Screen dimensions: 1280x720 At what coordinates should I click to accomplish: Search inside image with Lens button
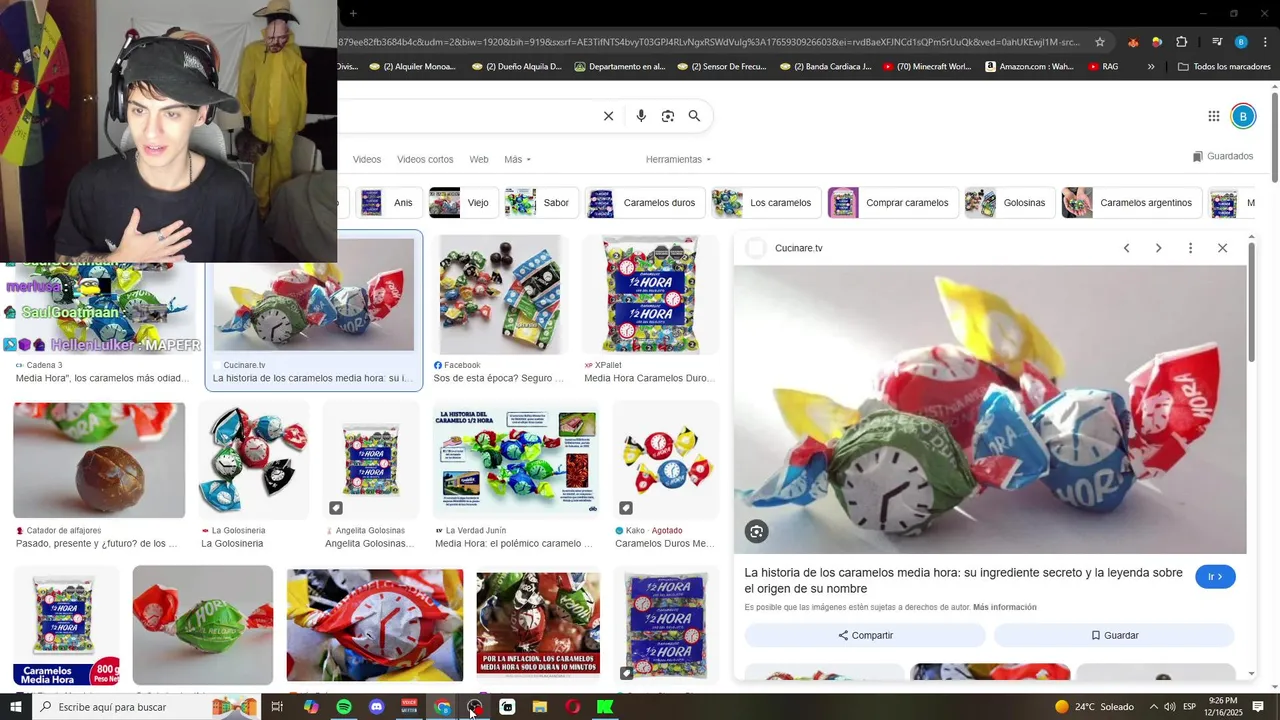(757, 532)
